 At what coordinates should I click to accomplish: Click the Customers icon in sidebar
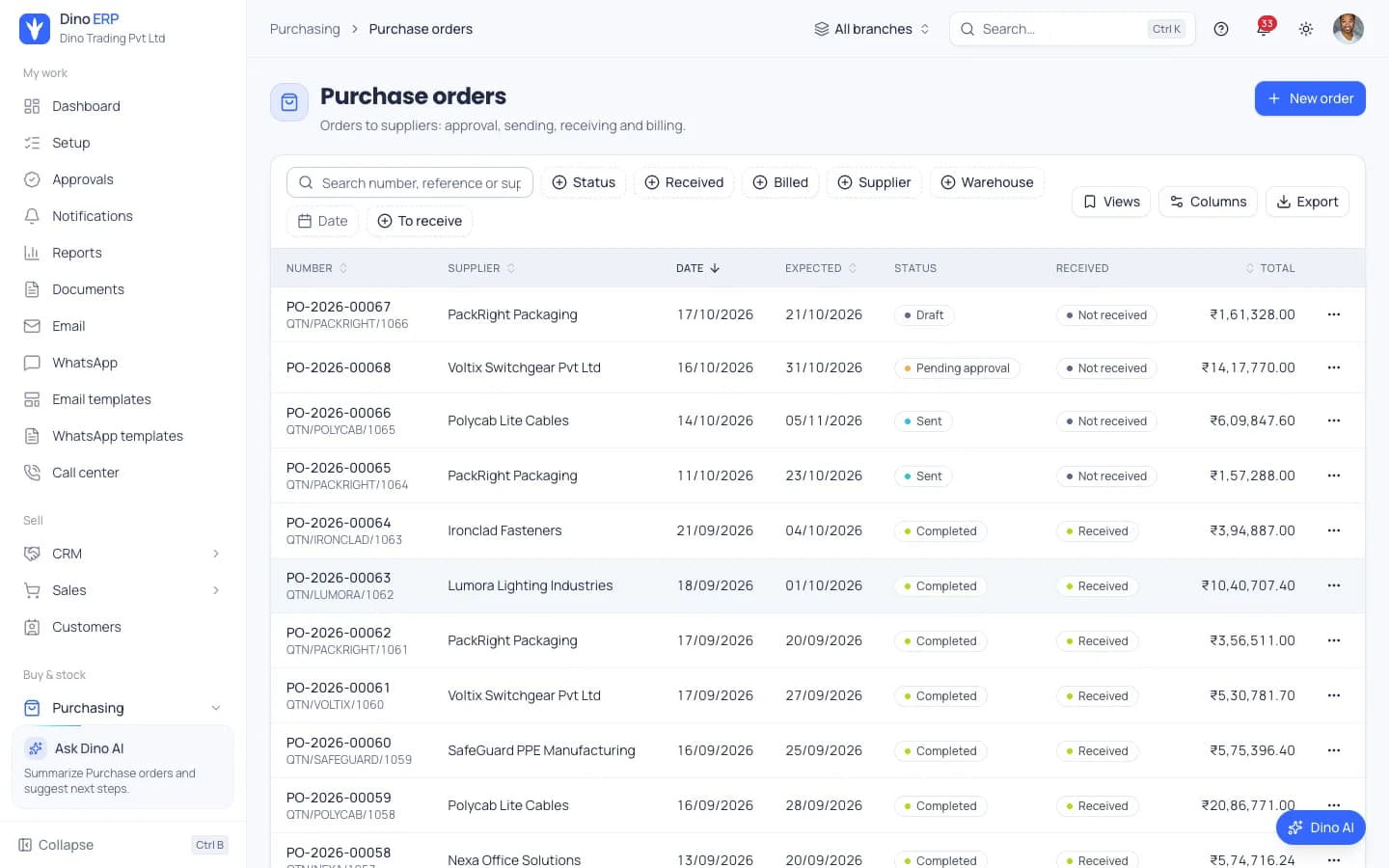pyautogui.click(x=32, y=627)
